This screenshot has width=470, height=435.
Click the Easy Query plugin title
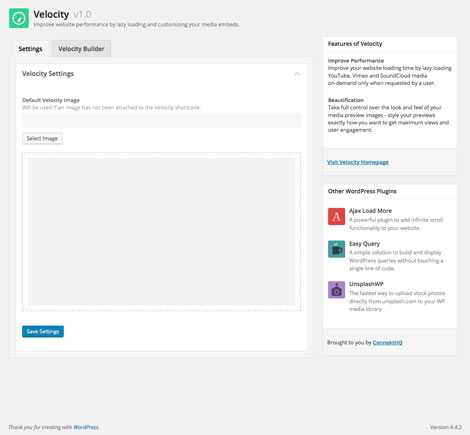coord(364,244)
